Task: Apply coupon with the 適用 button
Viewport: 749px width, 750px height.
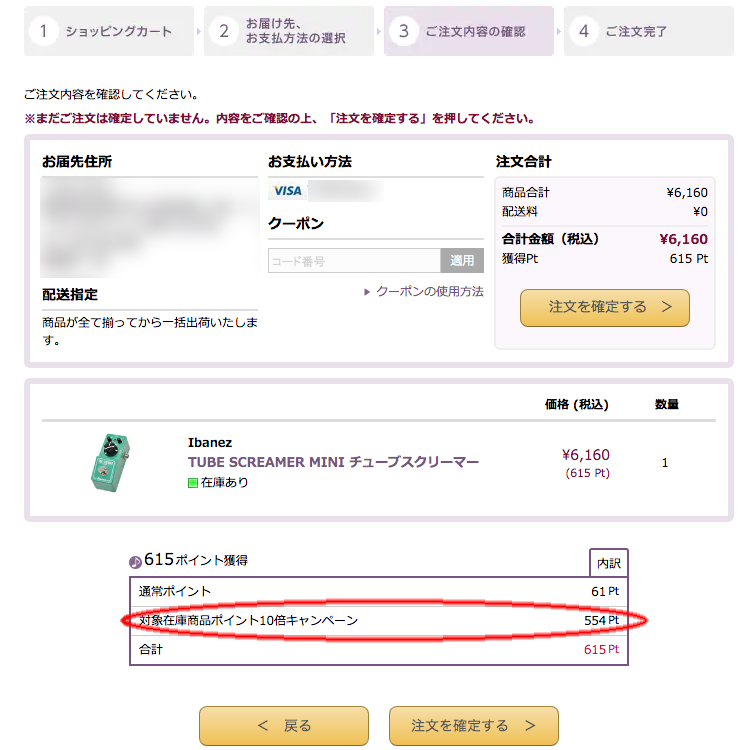Action: point(462,261)
